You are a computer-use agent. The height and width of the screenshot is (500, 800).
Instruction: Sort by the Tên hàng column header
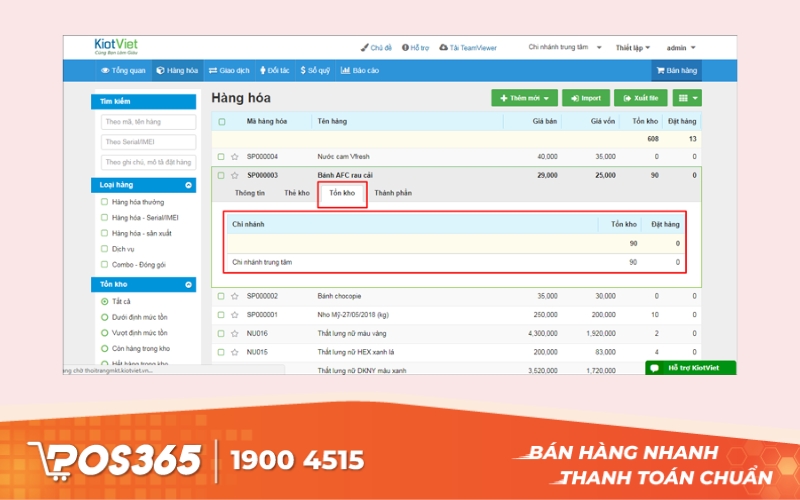pos(332,121)
